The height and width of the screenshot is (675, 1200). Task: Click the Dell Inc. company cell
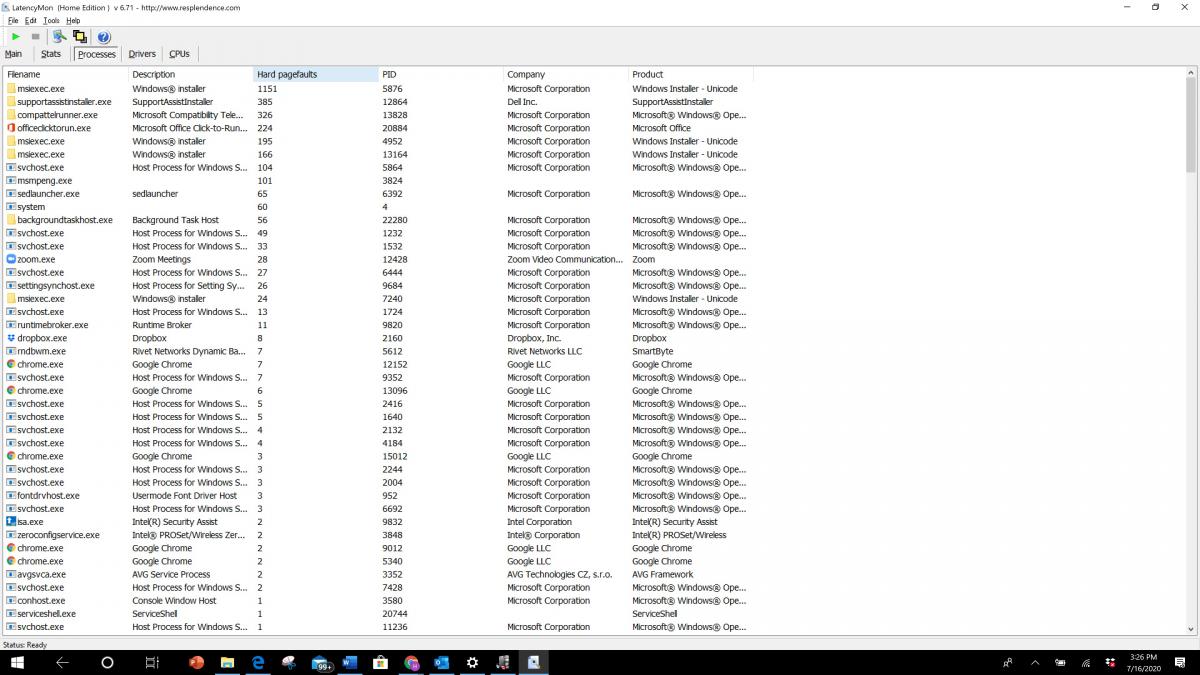pyautogui.click(x=522, y=102)
